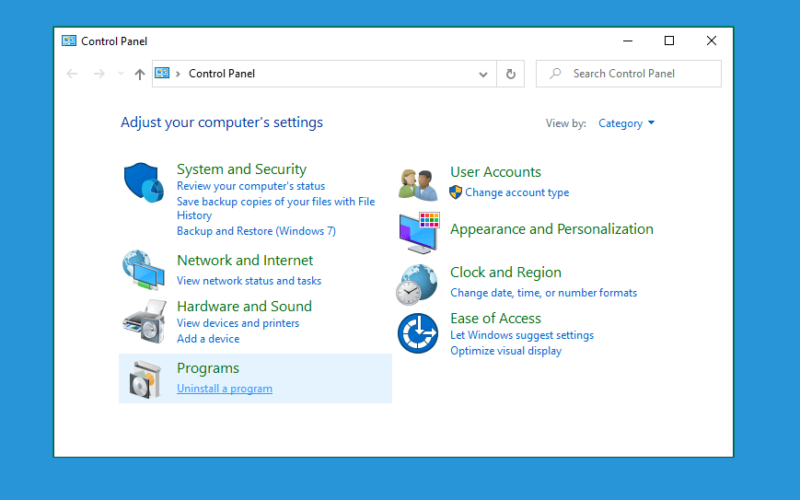Click the Forward navigation arrow
The width and height of the screenshot is (800, 500).
click(99, 74)
